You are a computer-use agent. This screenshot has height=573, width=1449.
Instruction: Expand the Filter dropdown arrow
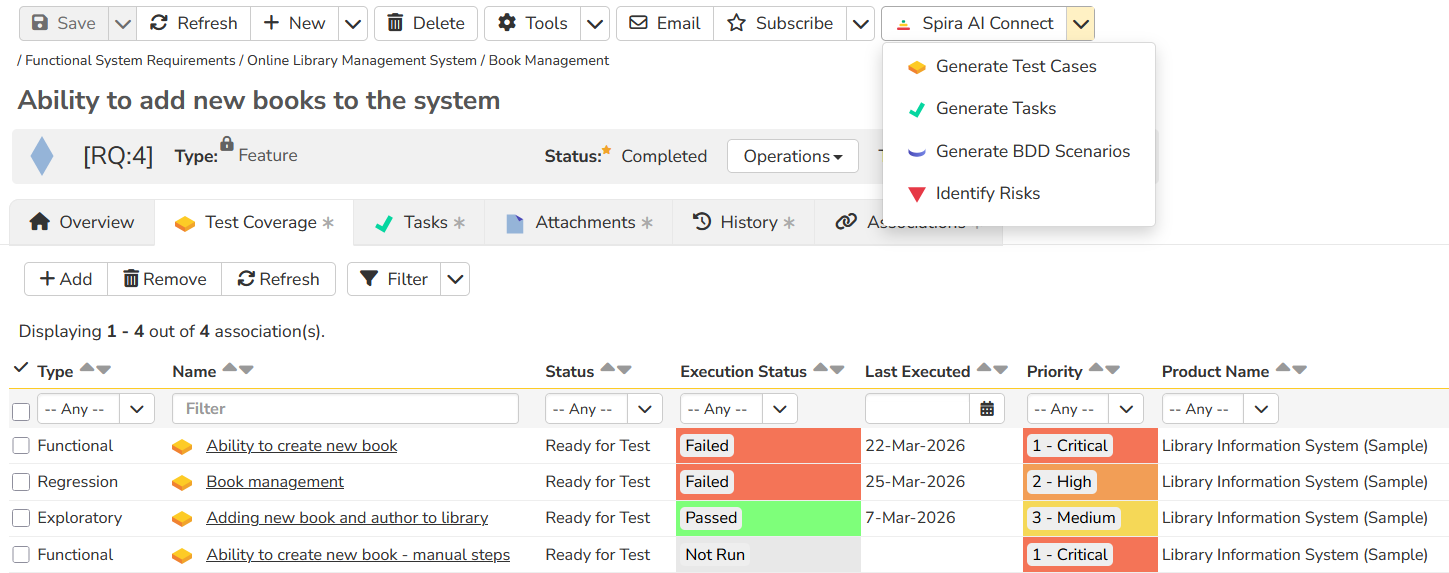tap(455, 279)
